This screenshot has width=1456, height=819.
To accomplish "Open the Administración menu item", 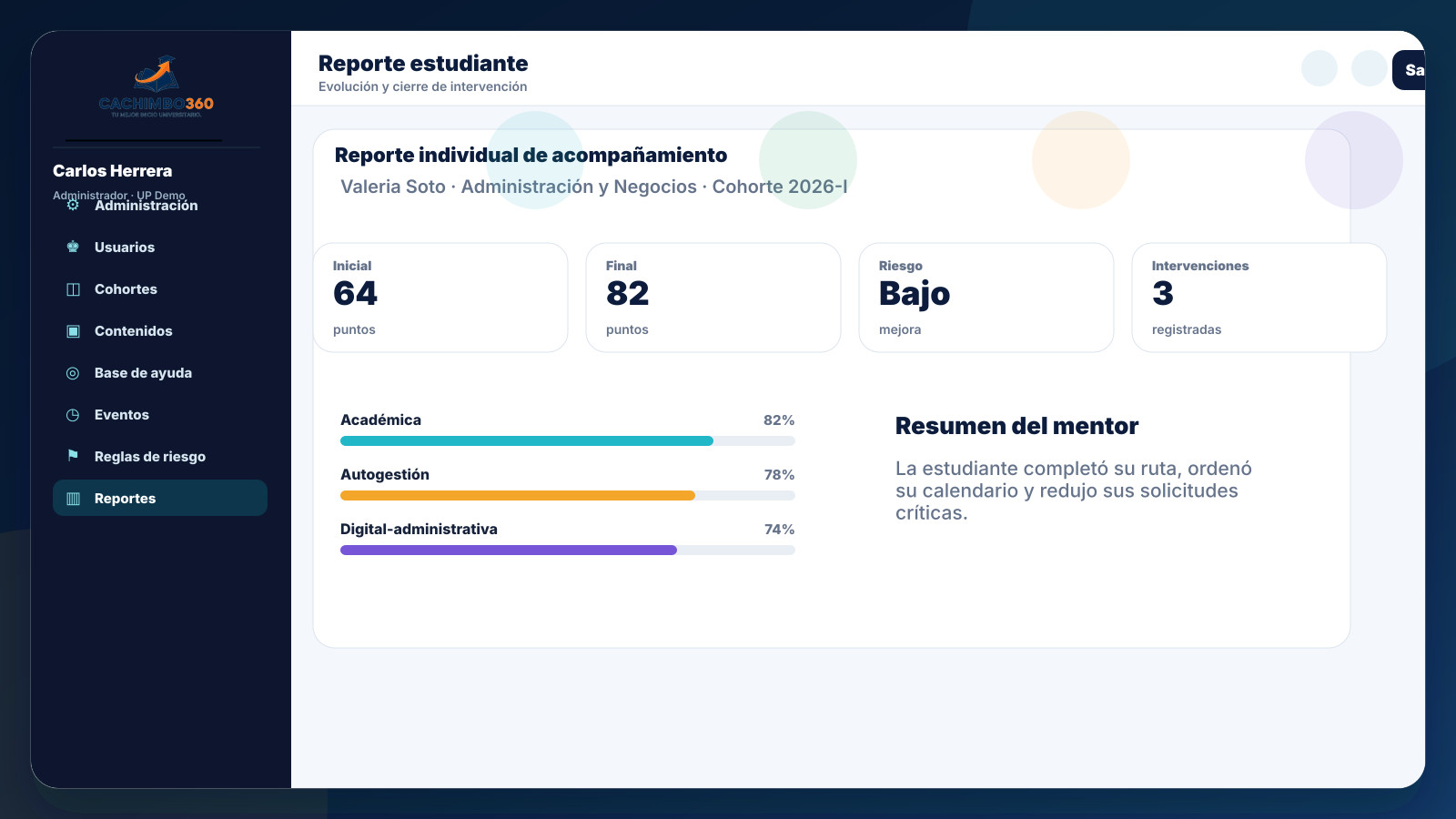I will click(160, 206).
